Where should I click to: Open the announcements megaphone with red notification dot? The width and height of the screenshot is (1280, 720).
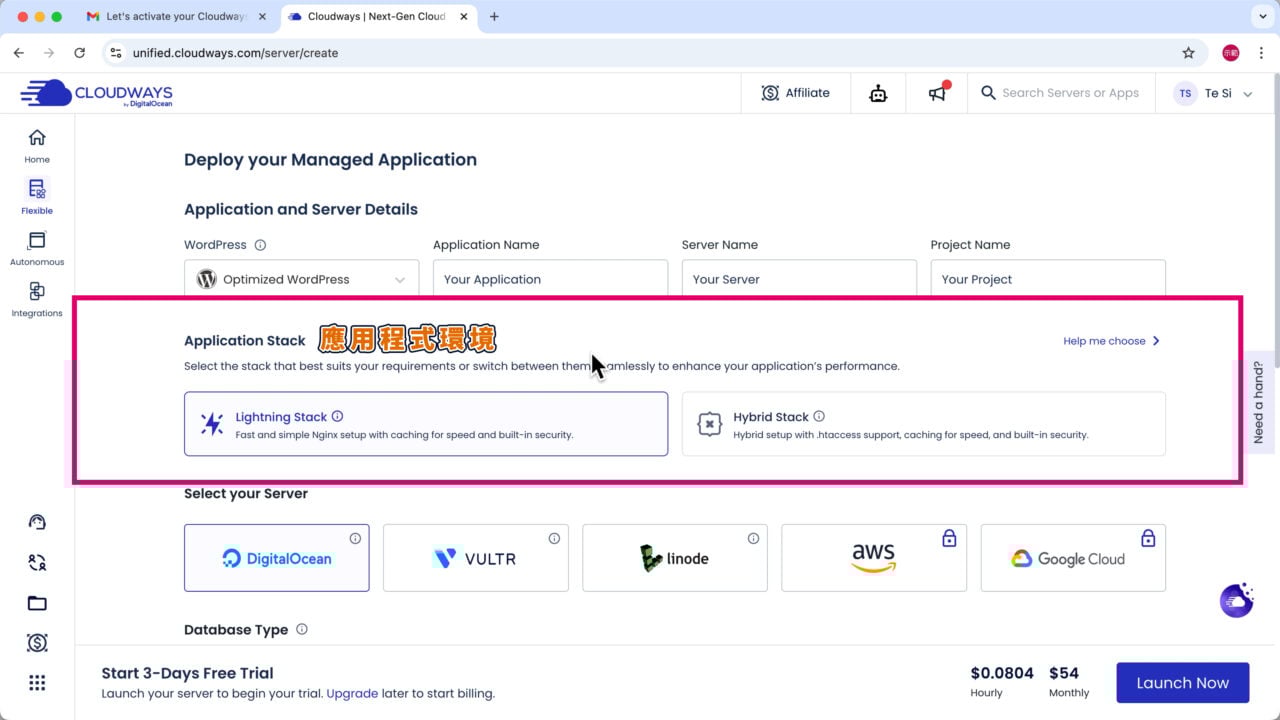(936, 92)
